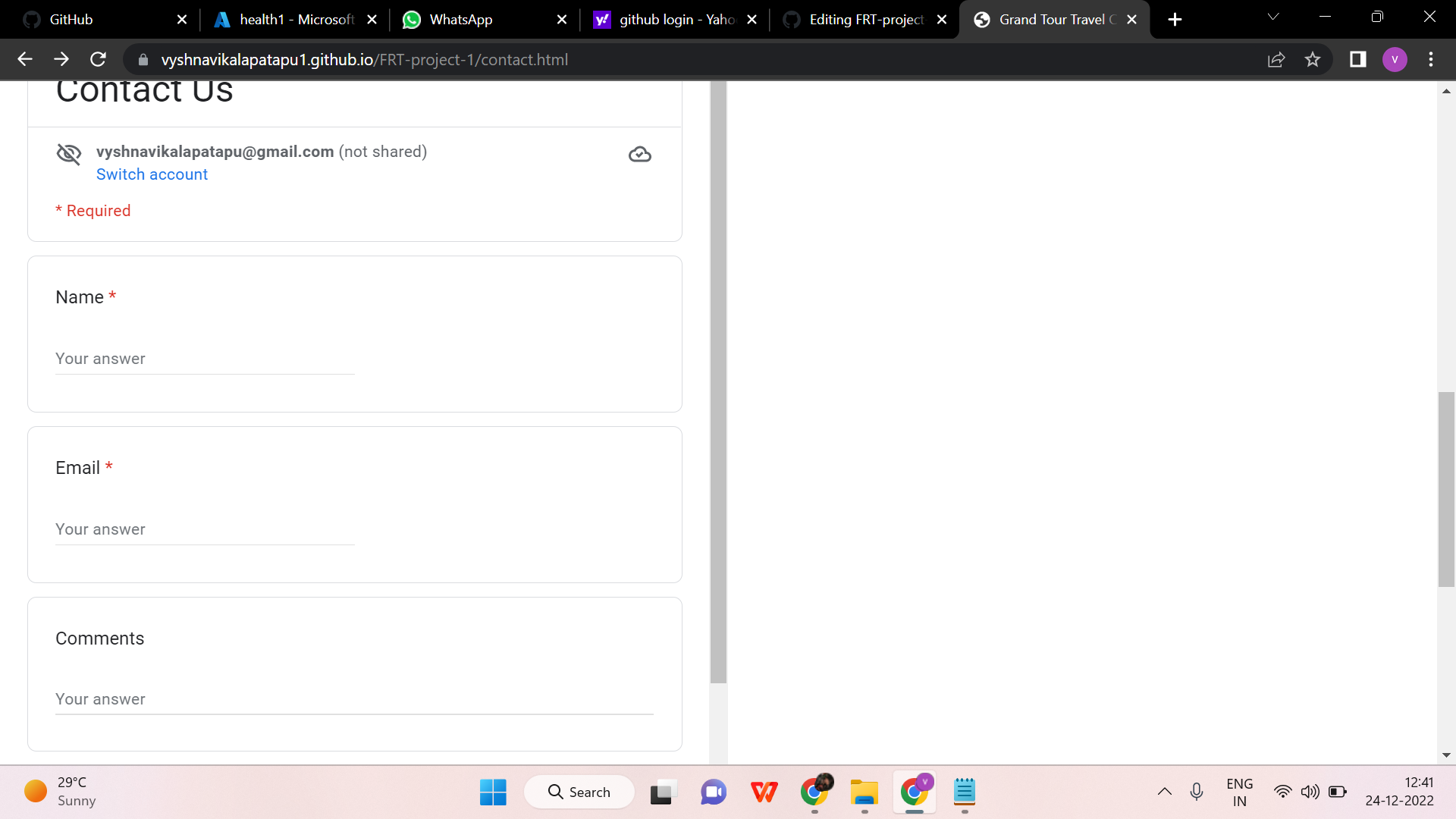1456x819 pixels.
Task: Open Notepad from taskbar
Action: pos(964,792)
